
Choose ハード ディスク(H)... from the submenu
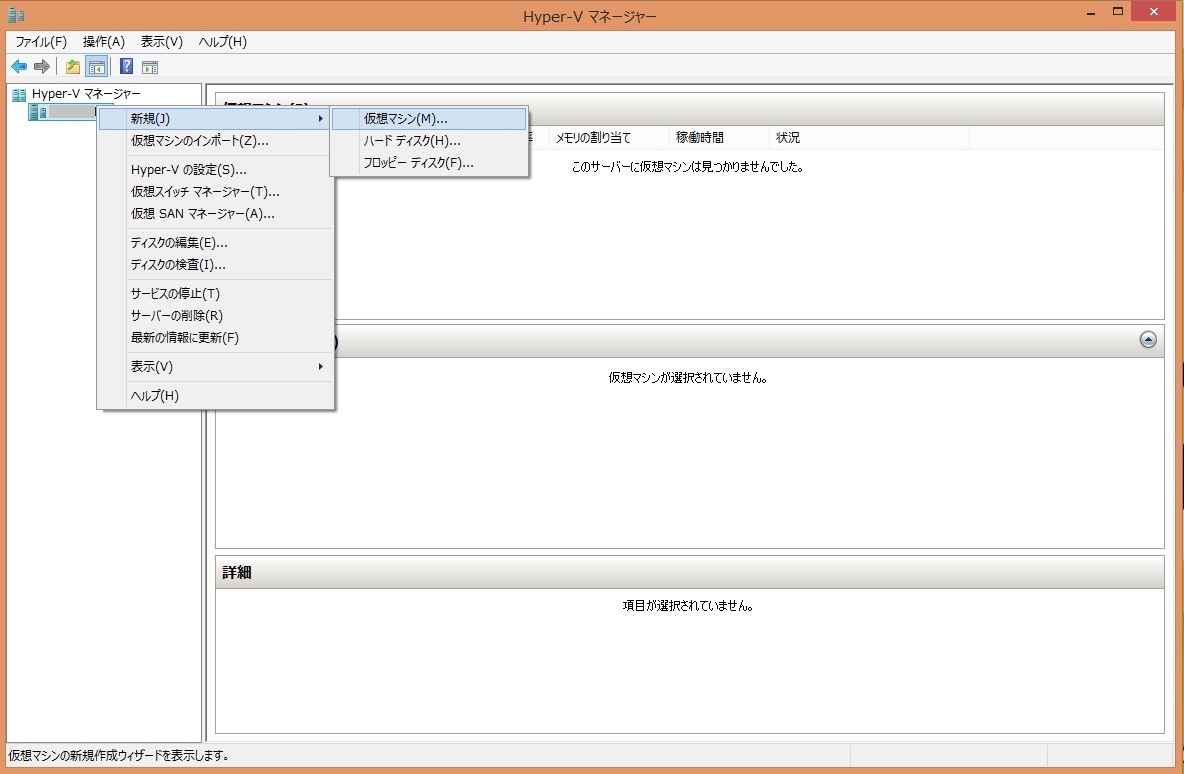[412, 141]
